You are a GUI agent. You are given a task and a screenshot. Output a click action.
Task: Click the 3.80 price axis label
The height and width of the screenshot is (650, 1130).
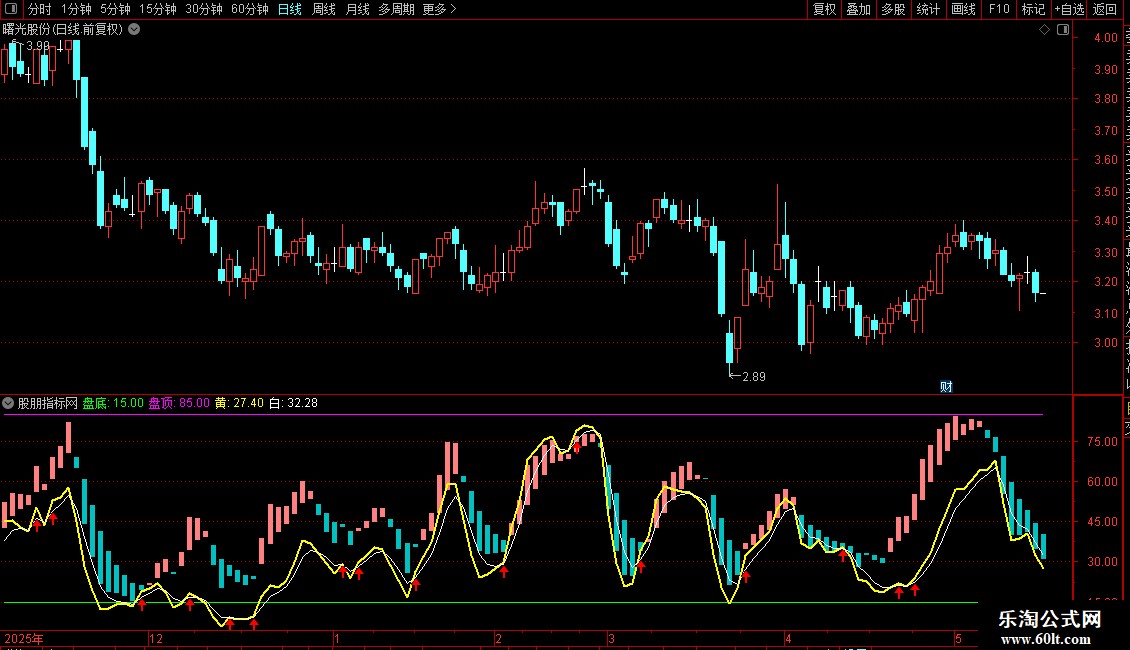click(1105, 99)
